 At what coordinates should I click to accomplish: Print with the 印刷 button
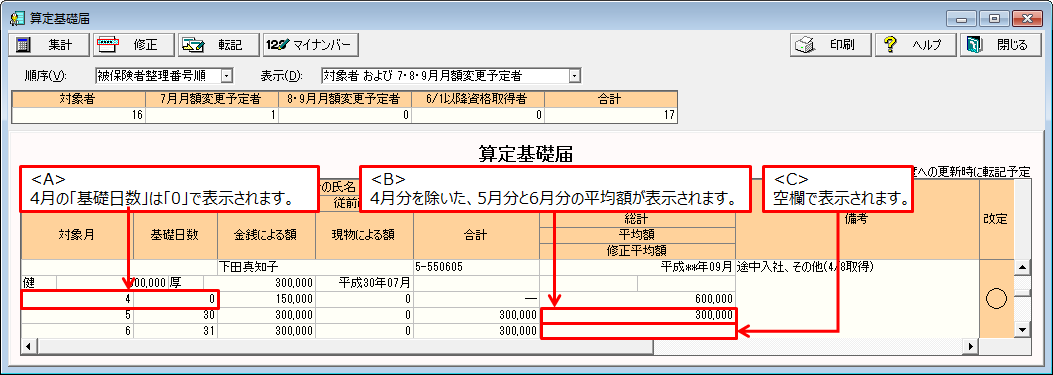pyautogui.click(x=830, y=45)
